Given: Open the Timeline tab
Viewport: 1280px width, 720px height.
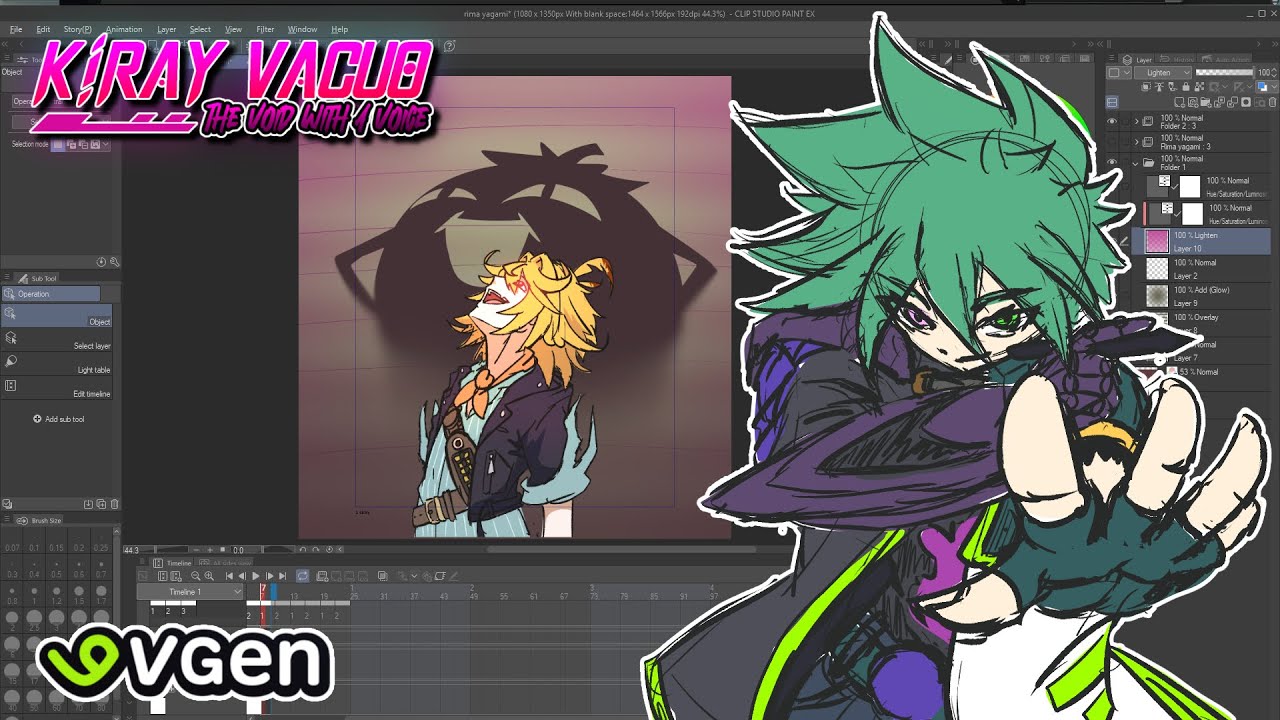Looking at the screenshot, I should [x=172, y=563].
